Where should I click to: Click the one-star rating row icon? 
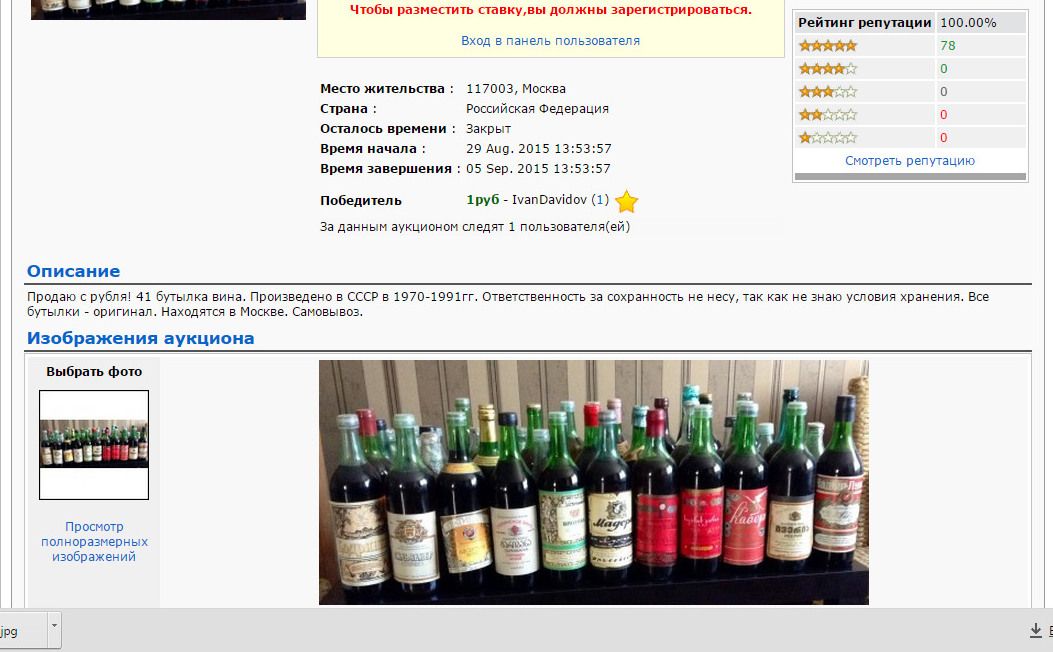(827, 138)
